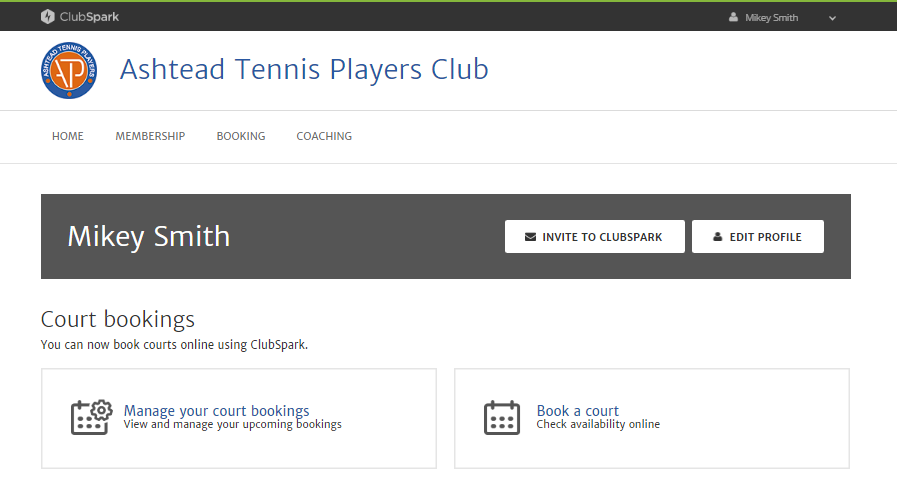This screenshot has width=897, height=488.
Task: Select the BOOKING navigation item
Action: coord(241,136)
